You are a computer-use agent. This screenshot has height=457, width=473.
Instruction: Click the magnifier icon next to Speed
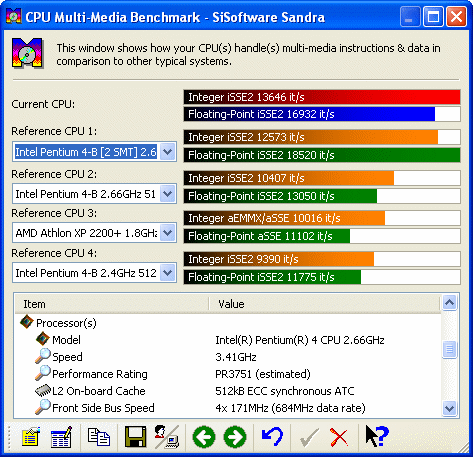(43, 356)
